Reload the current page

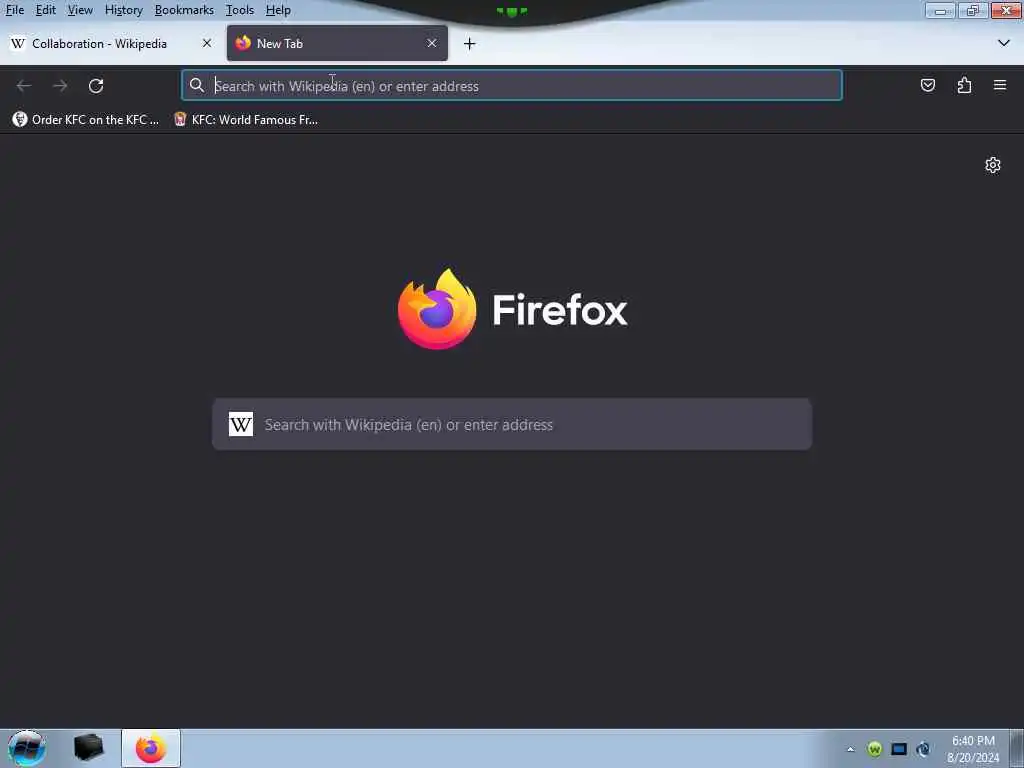96,86
